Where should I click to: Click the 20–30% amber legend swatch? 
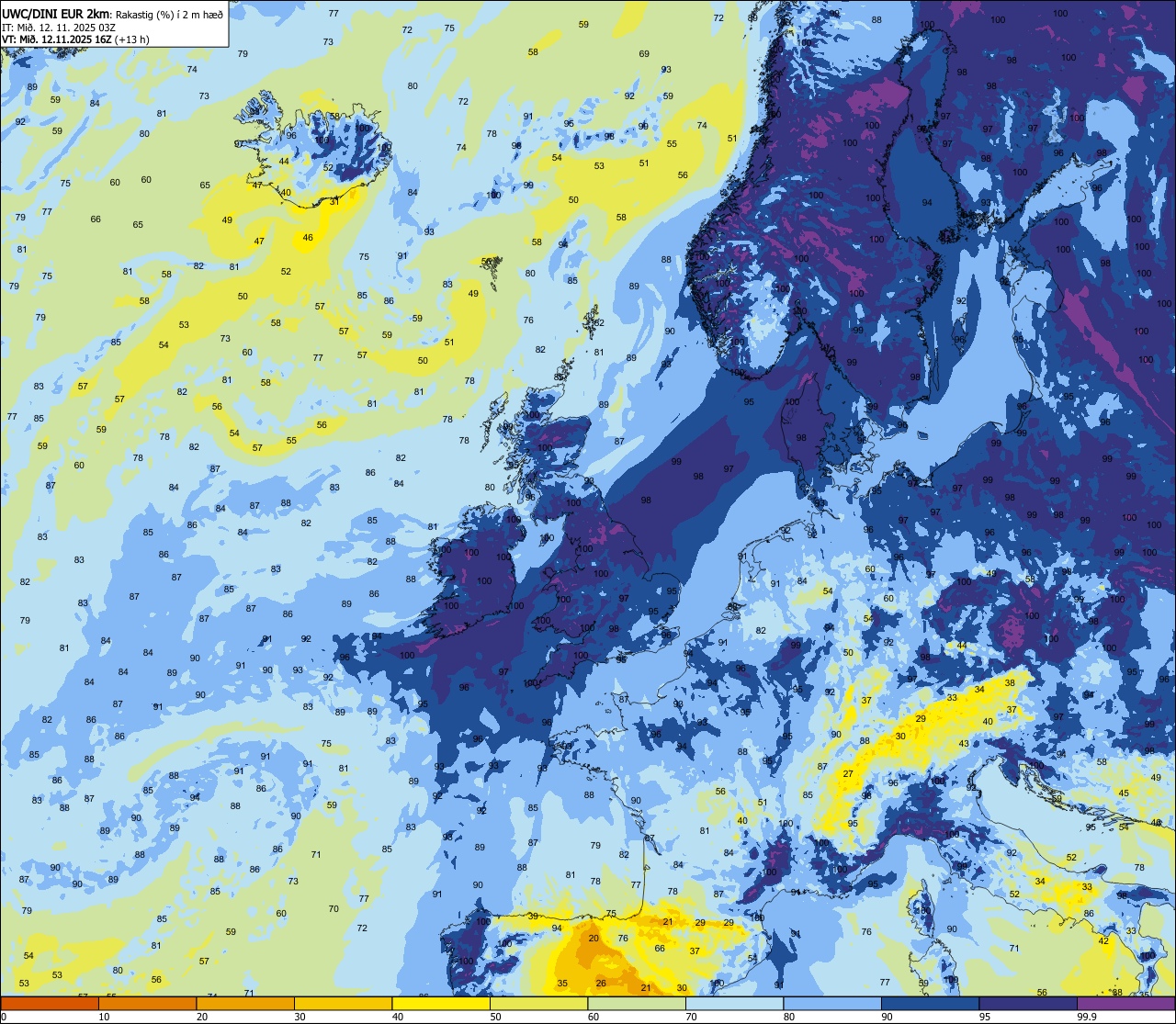(x=245, y=1003)
